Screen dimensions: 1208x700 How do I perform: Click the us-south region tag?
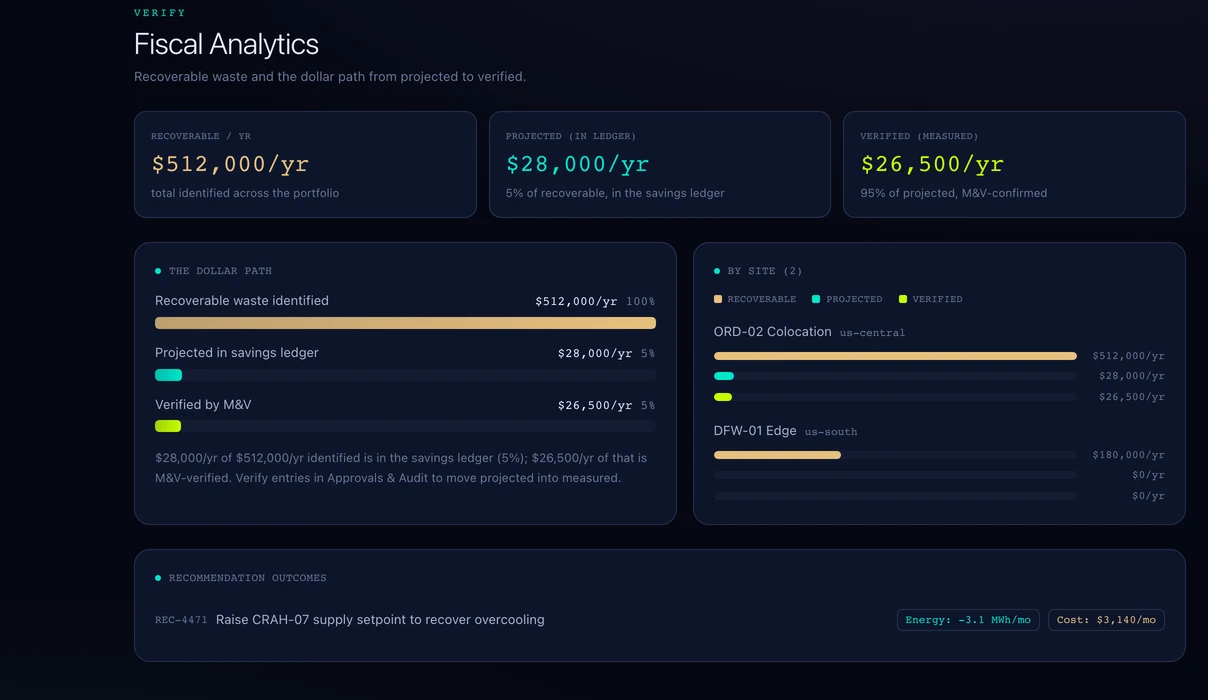(831, 432)
